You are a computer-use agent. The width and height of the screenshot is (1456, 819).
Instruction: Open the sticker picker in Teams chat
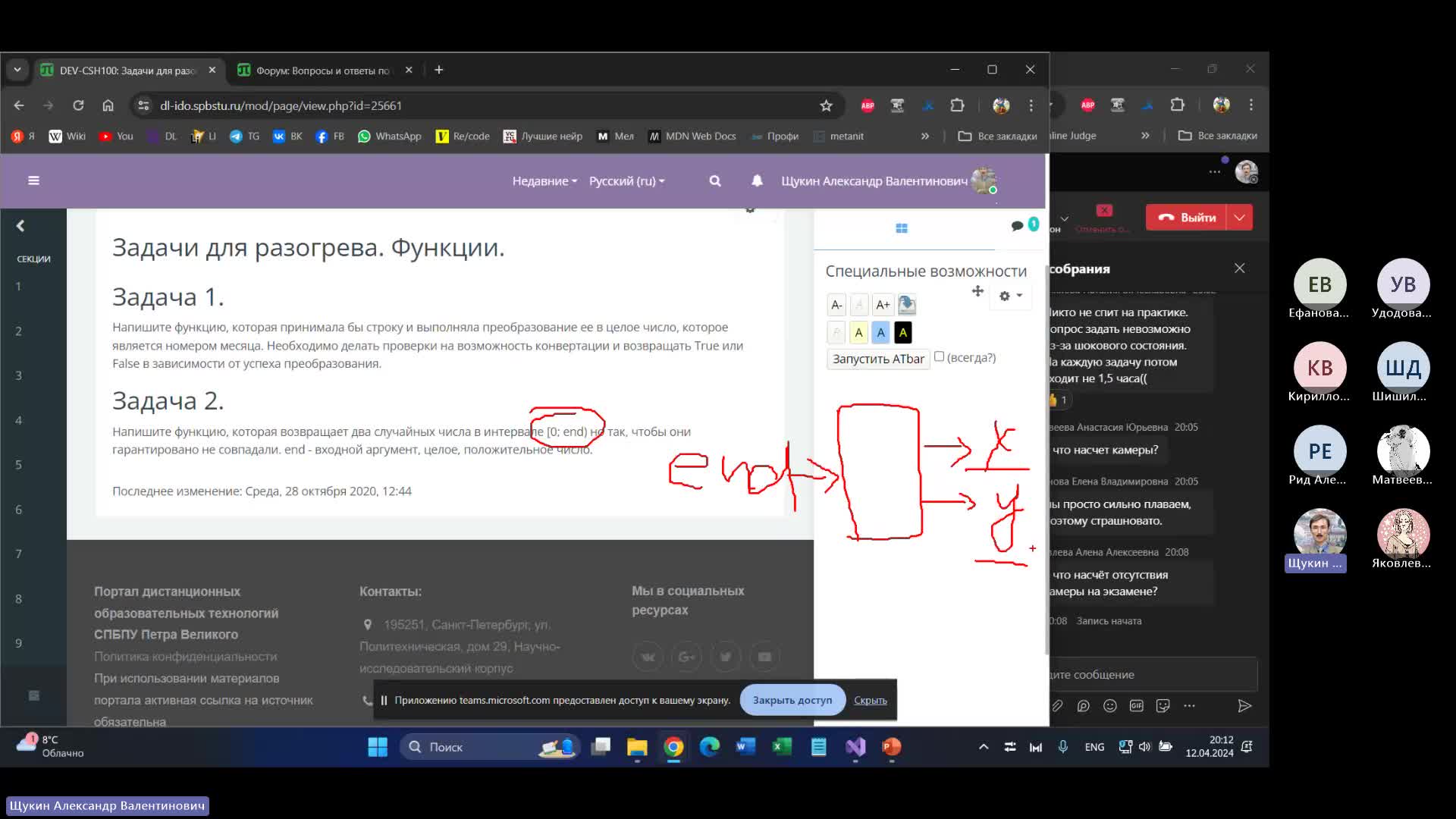(x=1163, y=706)
